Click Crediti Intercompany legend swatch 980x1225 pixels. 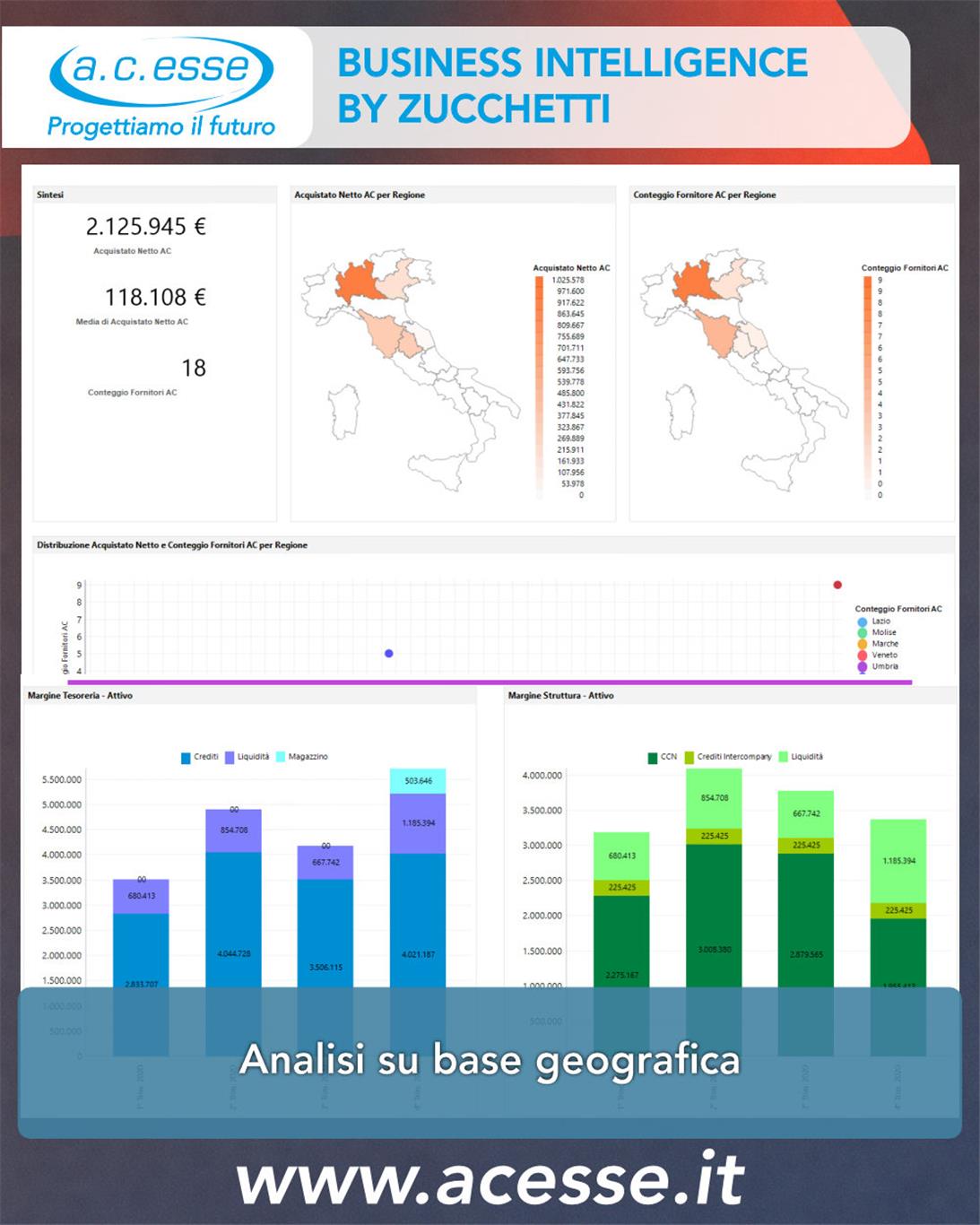[689, 757]
